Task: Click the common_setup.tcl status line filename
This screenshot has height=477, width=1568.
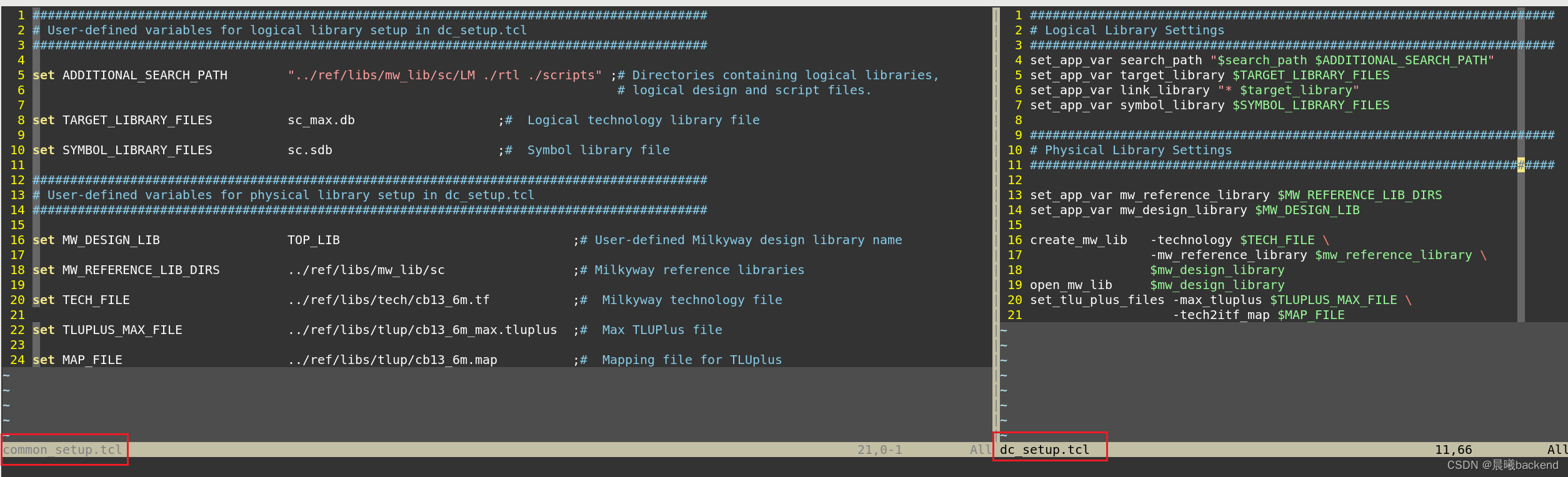Action: [62, 450]
